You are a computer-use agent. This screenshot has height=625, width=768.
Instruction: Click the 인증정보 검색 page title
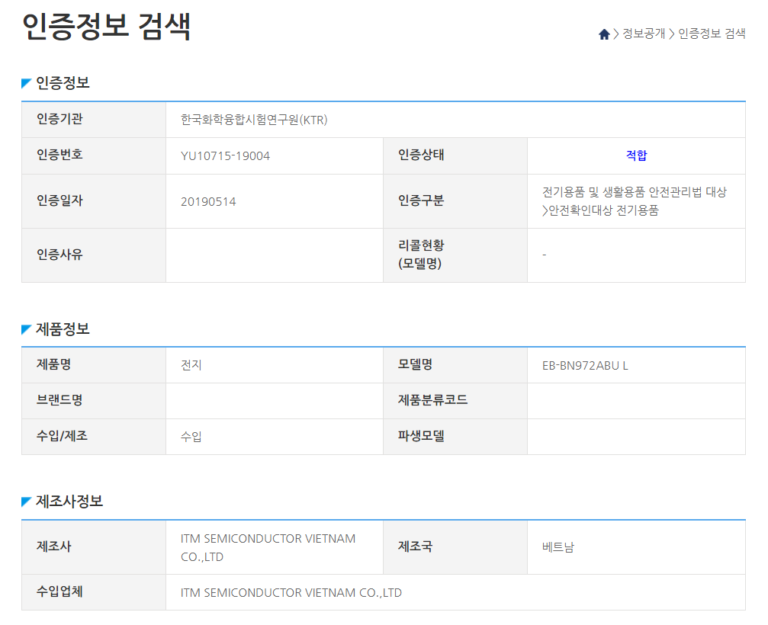106,26
